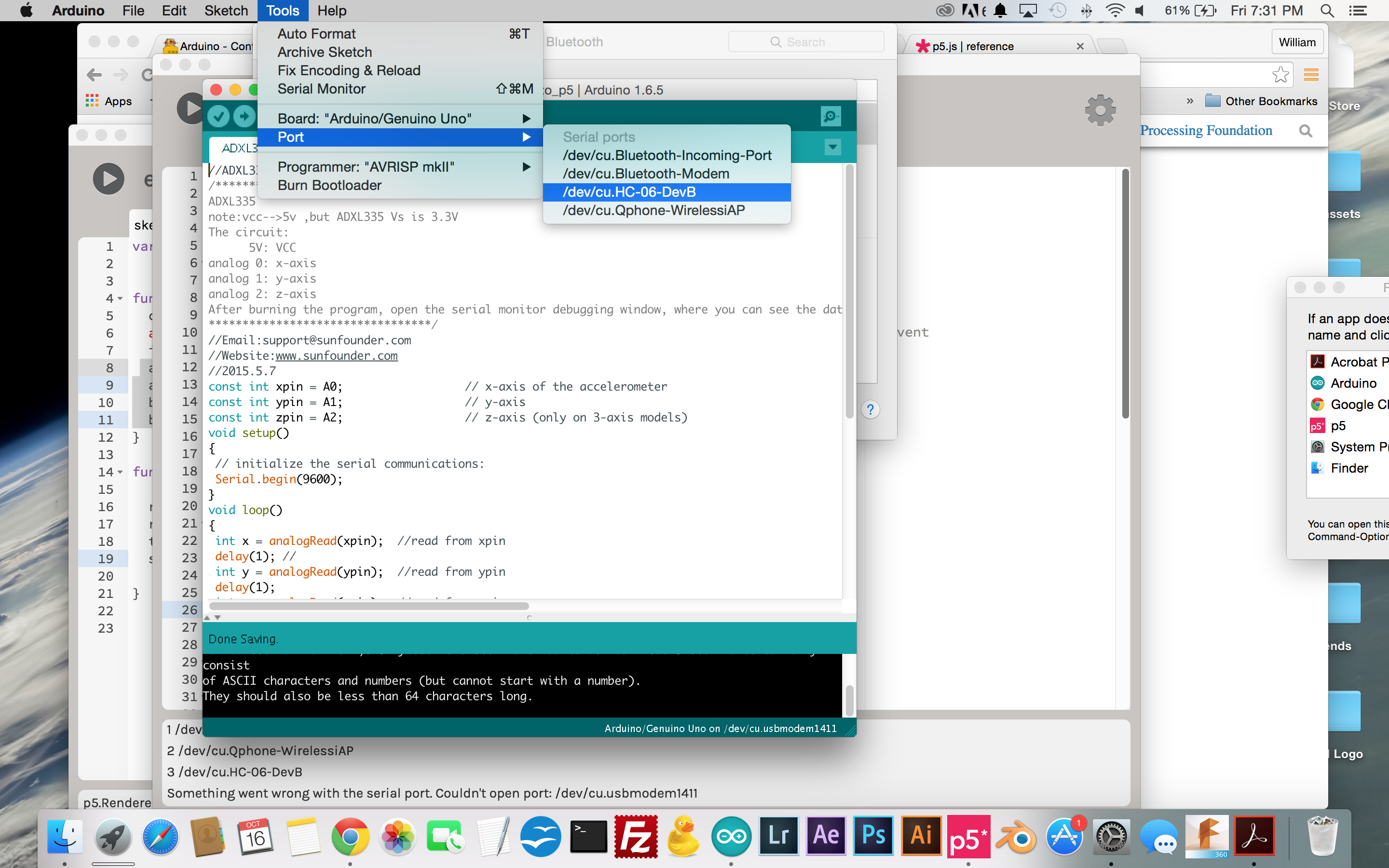1389x868 pixels.
Task: Select Google Chrome in Force Quit list
Action: 1348,405
